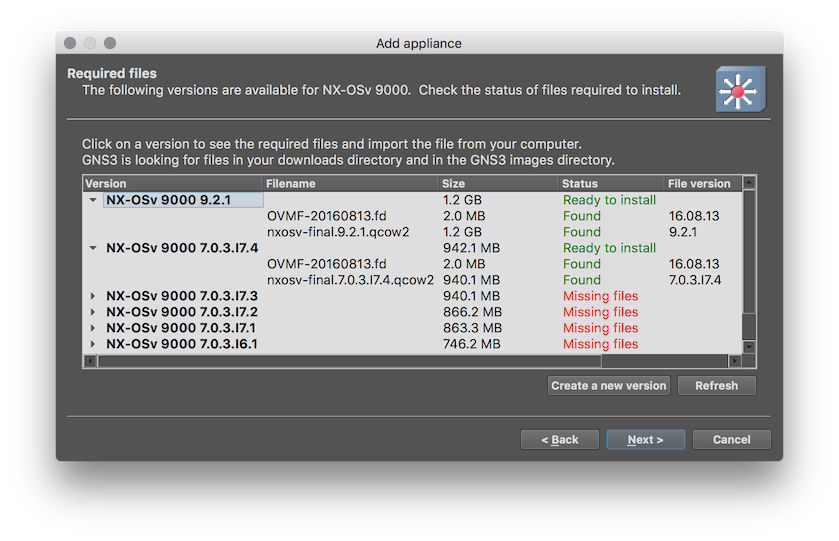The width and height of the screenshot is (839, 541).
Task: Click Ready to install status for 7.0.3.I7.4
Action: click(x=609, y=248)
